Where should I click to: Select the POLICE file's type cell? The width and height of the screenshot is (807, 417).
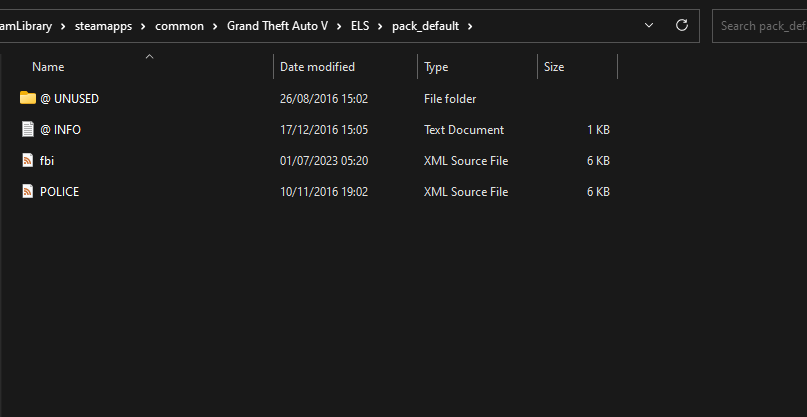click(465, 191)
